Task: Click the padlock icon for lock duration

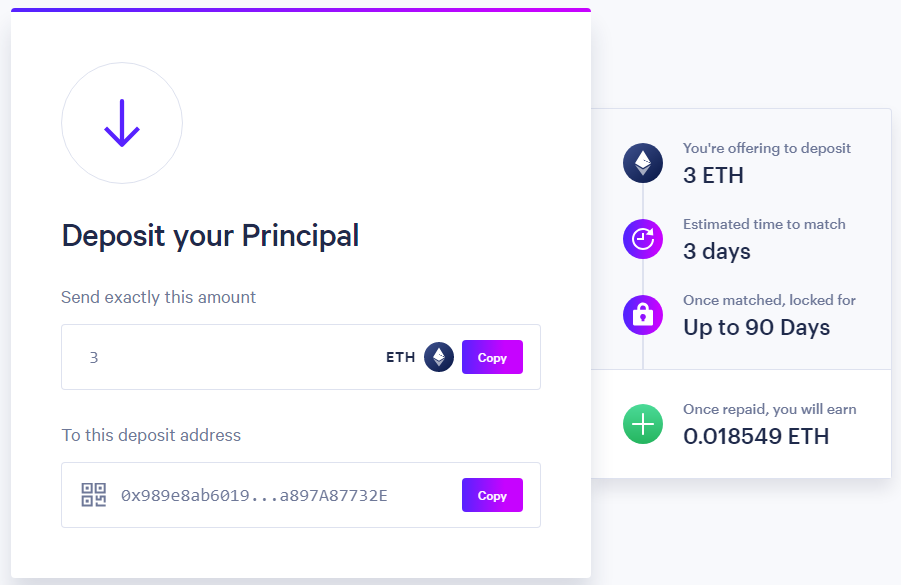Action: coord(643,315)
